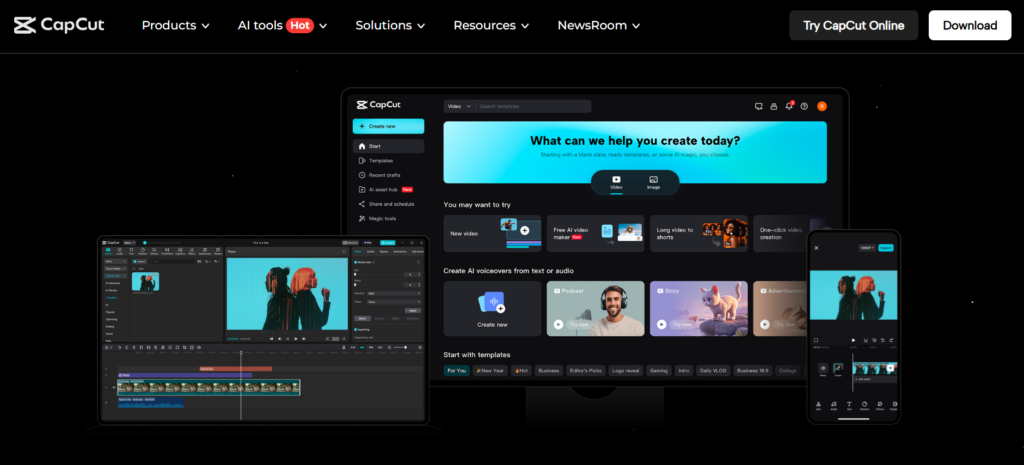1024x465 pixels.
Task: Click Create new button in monitor sidebar
Action: [389, 126]
